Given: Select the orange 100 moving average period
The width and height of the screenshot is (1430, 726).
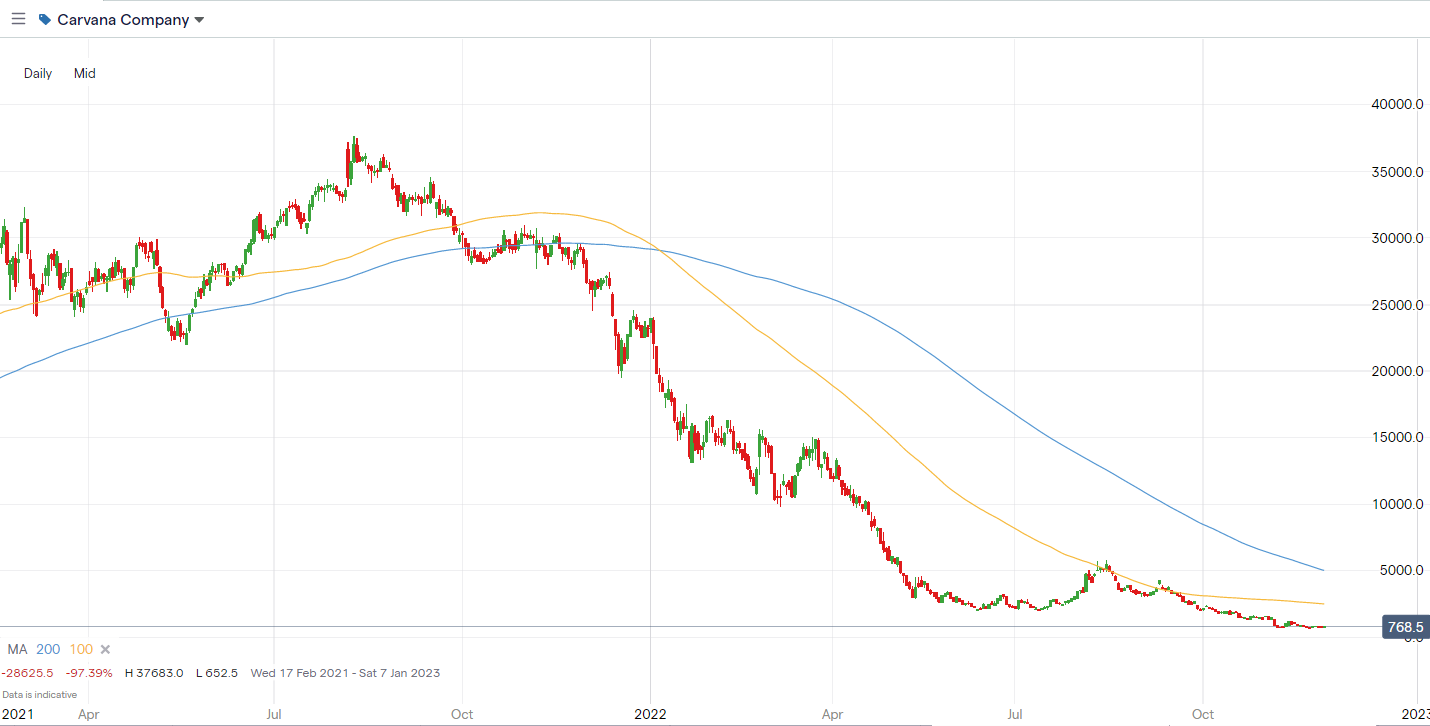Looking at the screenshot, I should [x=81, y=649].
